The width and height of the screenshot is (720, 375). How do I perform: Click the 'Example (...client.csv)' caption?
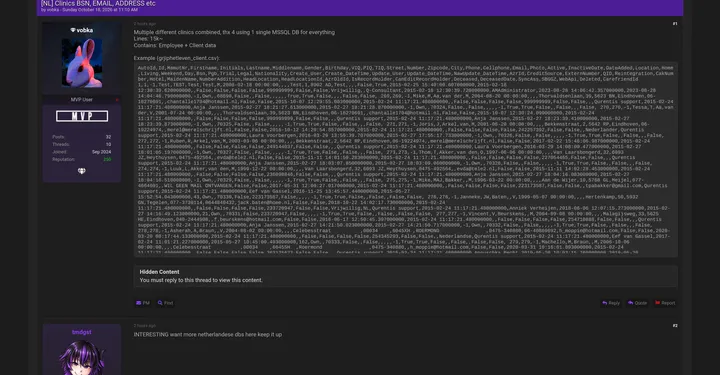tap(177, 58)
